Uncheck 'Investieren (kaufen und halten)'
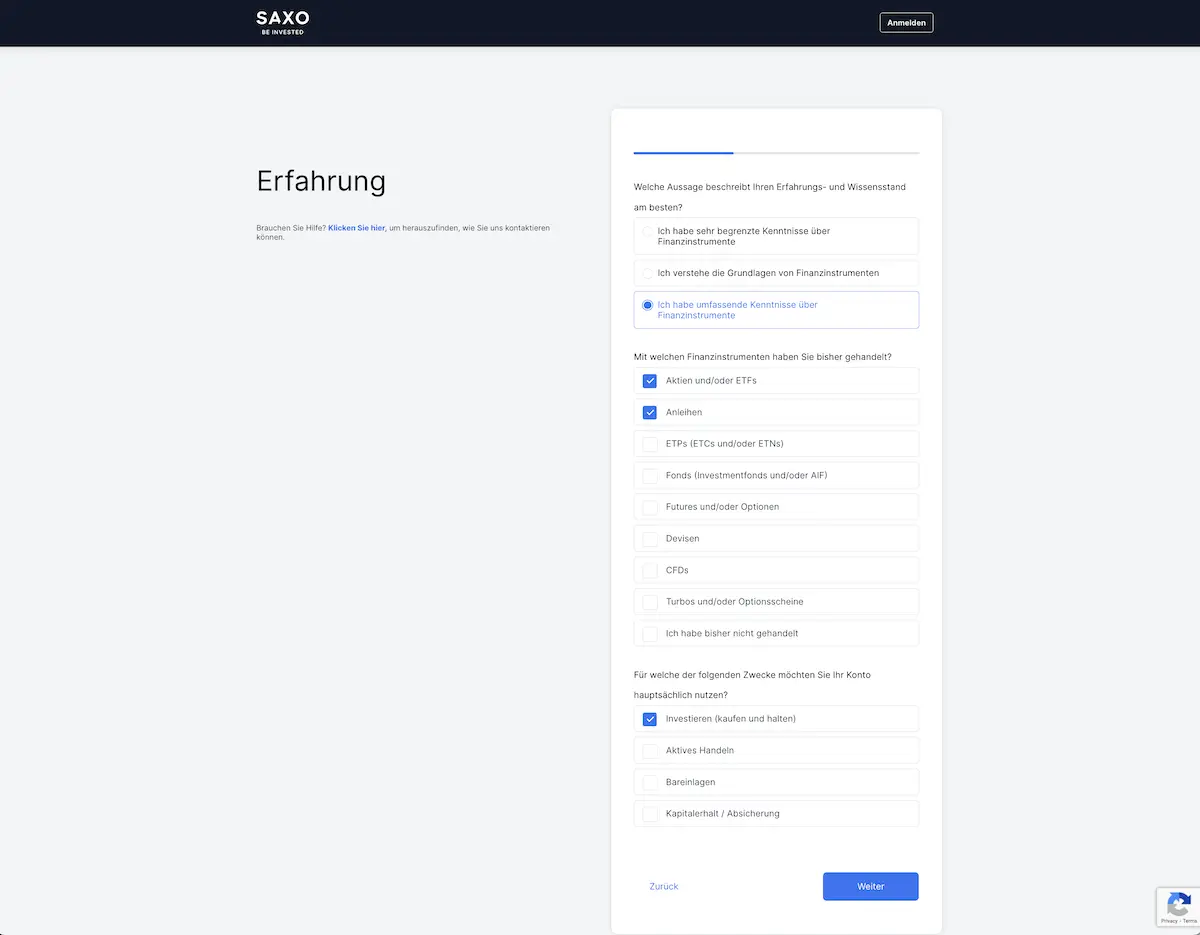 coord(650,719)
